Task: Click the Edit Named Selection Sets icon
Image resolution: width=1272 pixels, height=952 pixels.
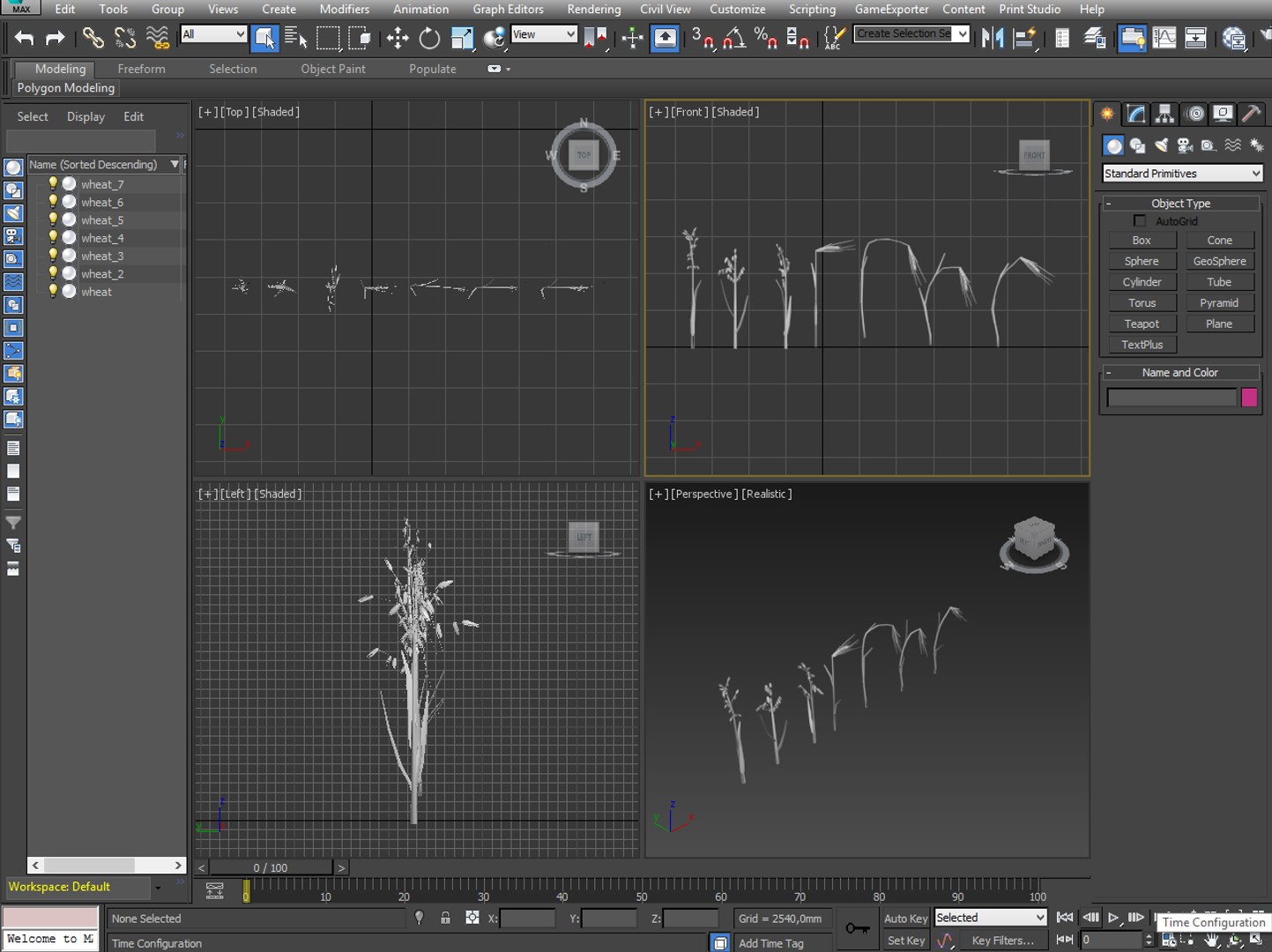Action: click(833, 38)
